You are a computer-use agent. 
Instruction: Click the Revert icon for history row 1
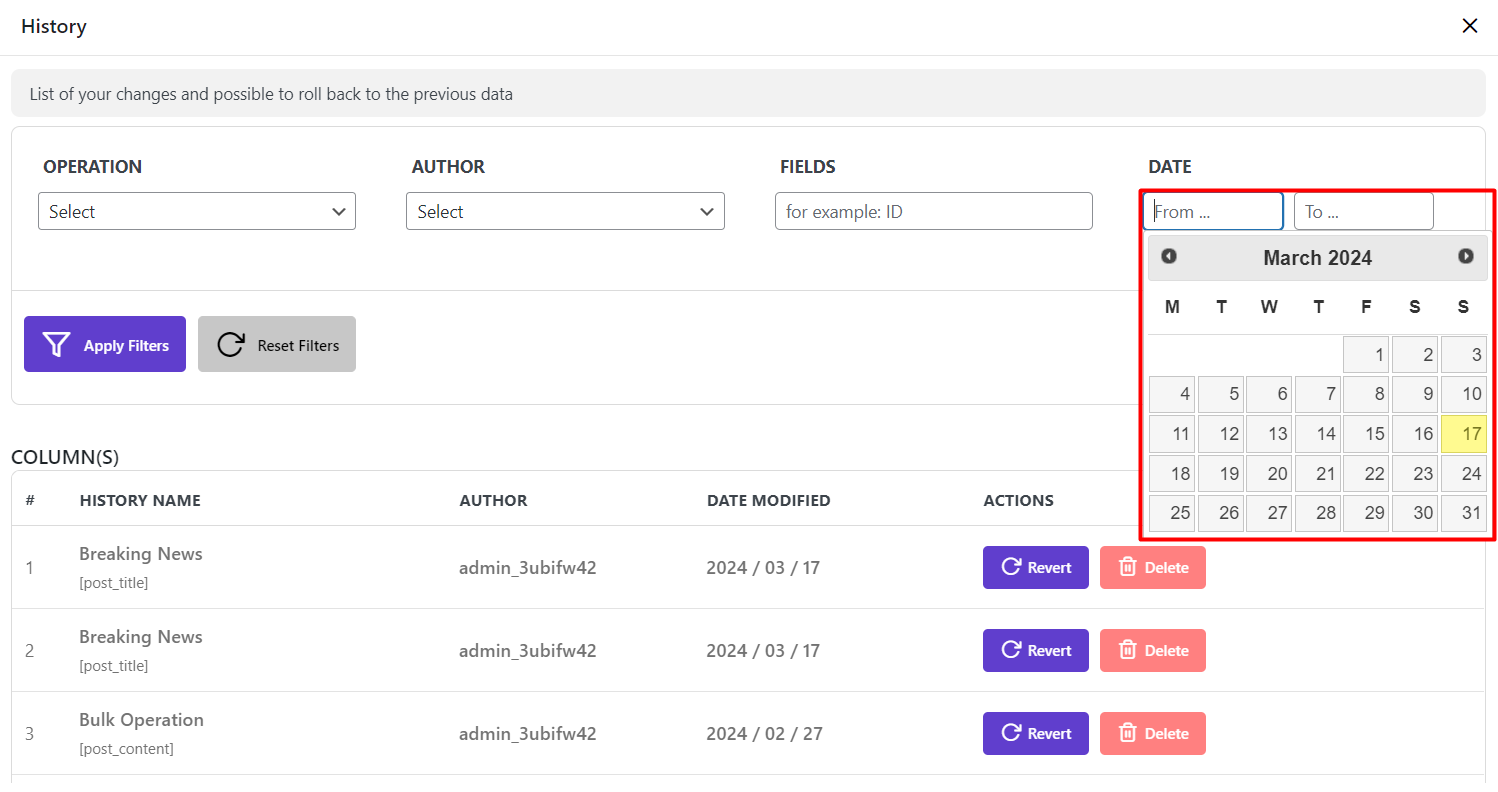(1011, 567)
